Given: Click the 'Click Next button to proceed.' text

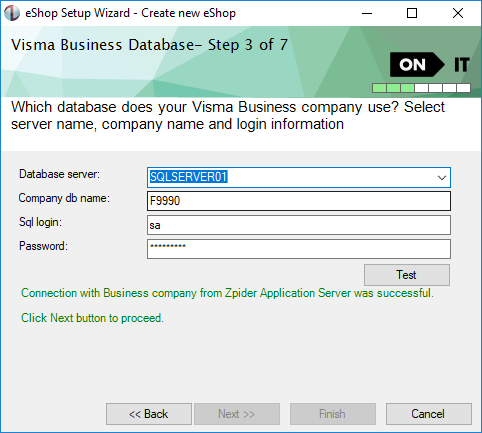Looking at the screenshot, I should [92, 318].
